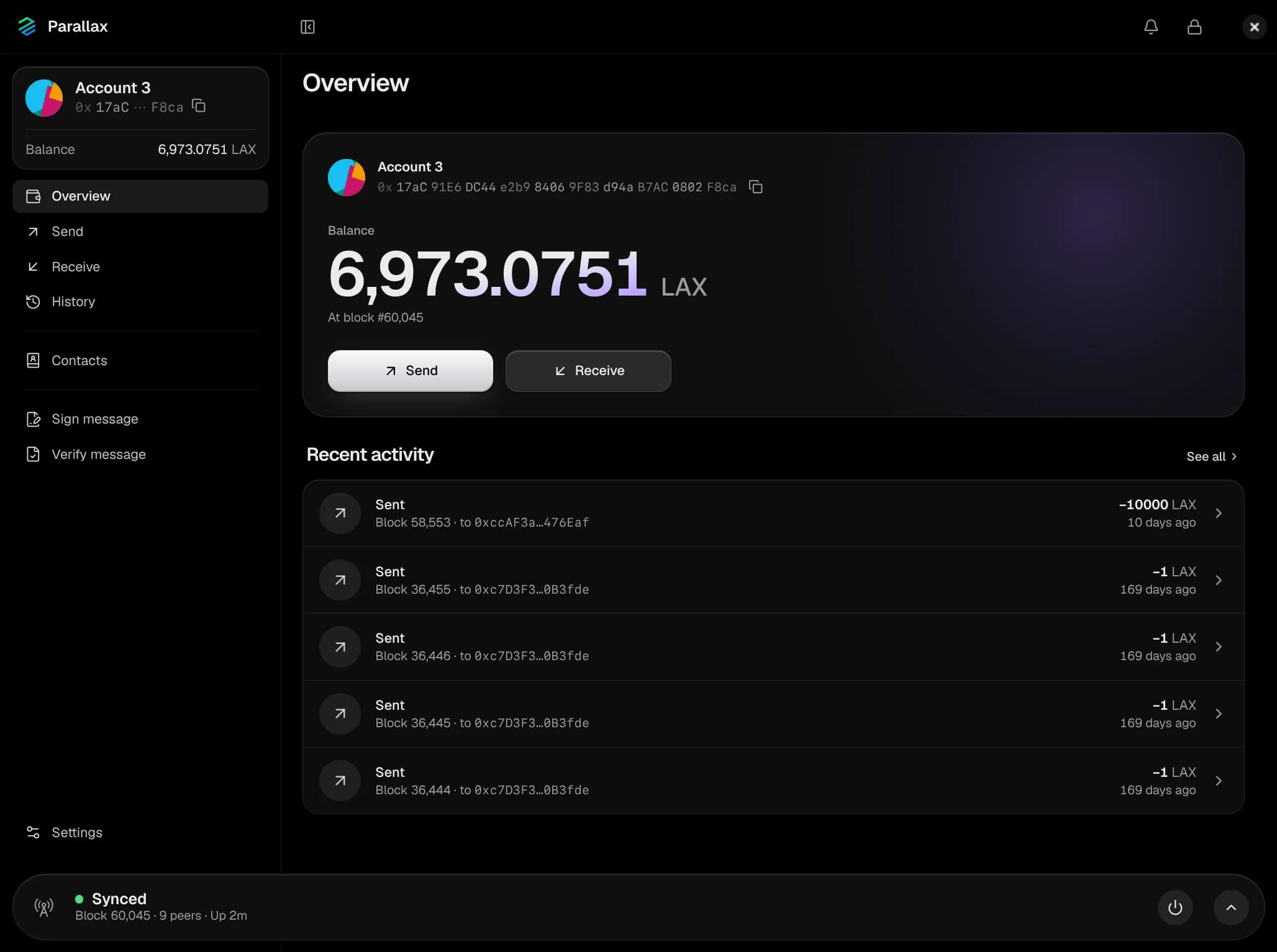Open the Block 36,446 transaction chevron
Image resolution: width=1277 pixels, height=952 pixels.
[x=1219, y=647]
